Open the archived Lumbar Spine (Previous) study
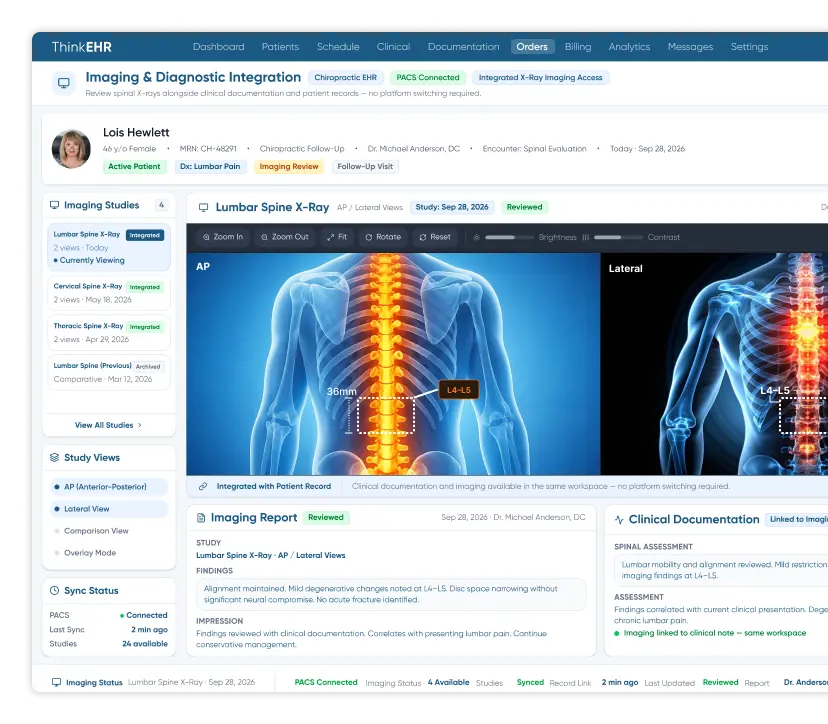 pos(109,372)
